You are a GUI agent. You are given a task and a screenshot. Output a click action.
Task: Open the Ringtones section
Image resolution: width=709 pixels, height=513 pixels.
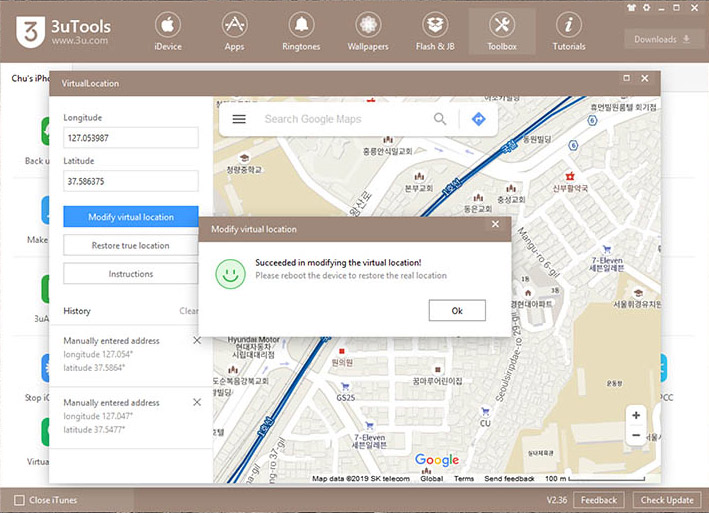click(x=301, y=32)
